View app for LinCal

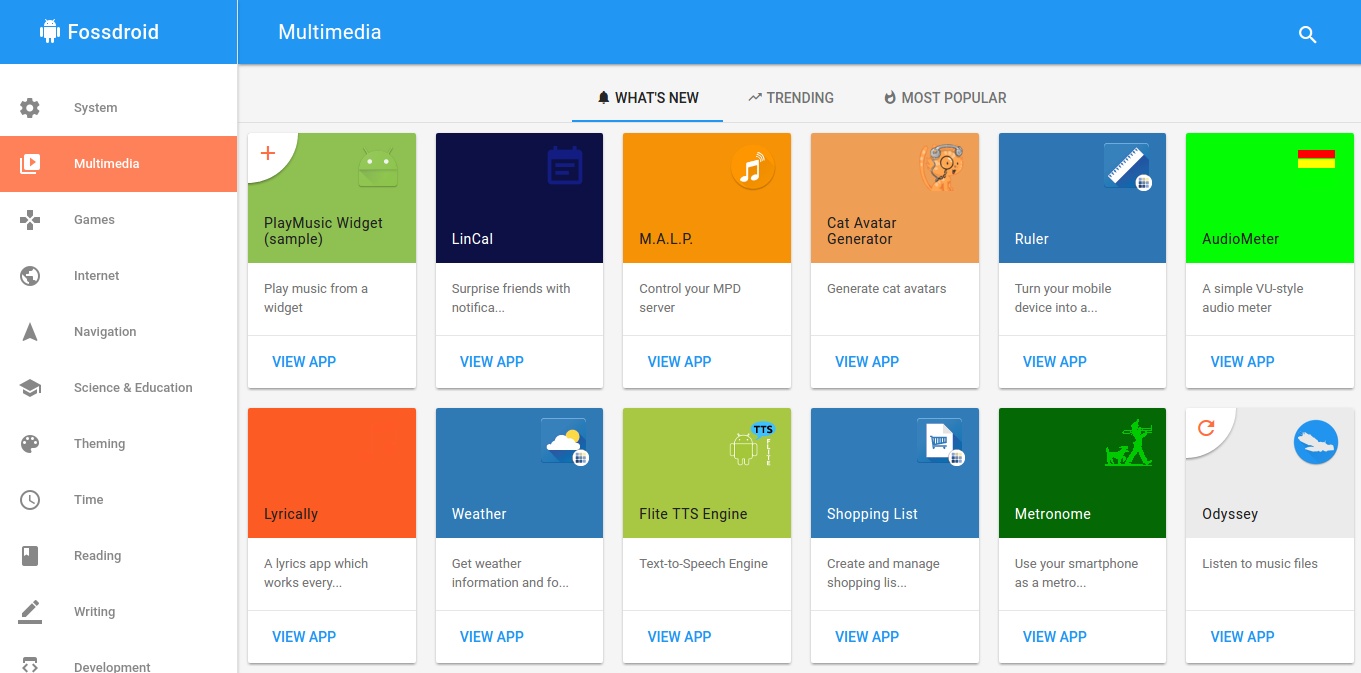492,362
